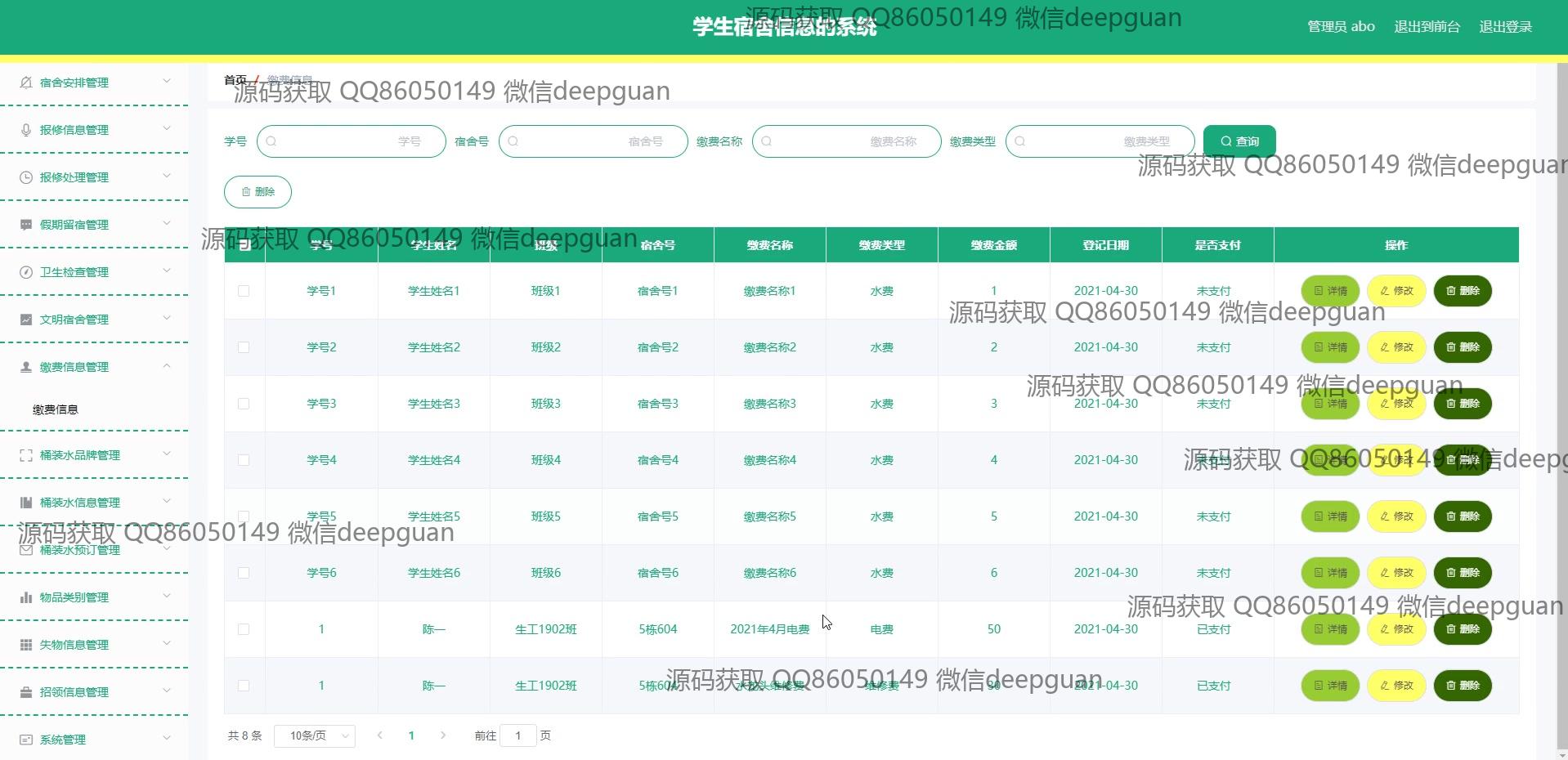The image size is (1568, 760).
Task: Click the icon beside 系统管理
Action: click(26, 740)
